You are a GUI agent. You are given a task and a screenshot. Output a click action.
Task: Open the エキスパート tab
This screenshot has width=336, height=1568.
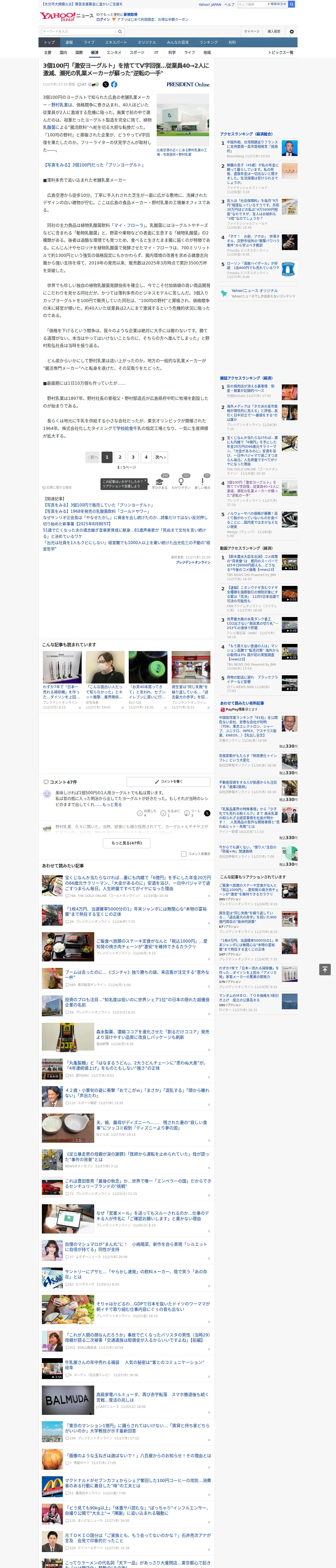click(116, 43)
